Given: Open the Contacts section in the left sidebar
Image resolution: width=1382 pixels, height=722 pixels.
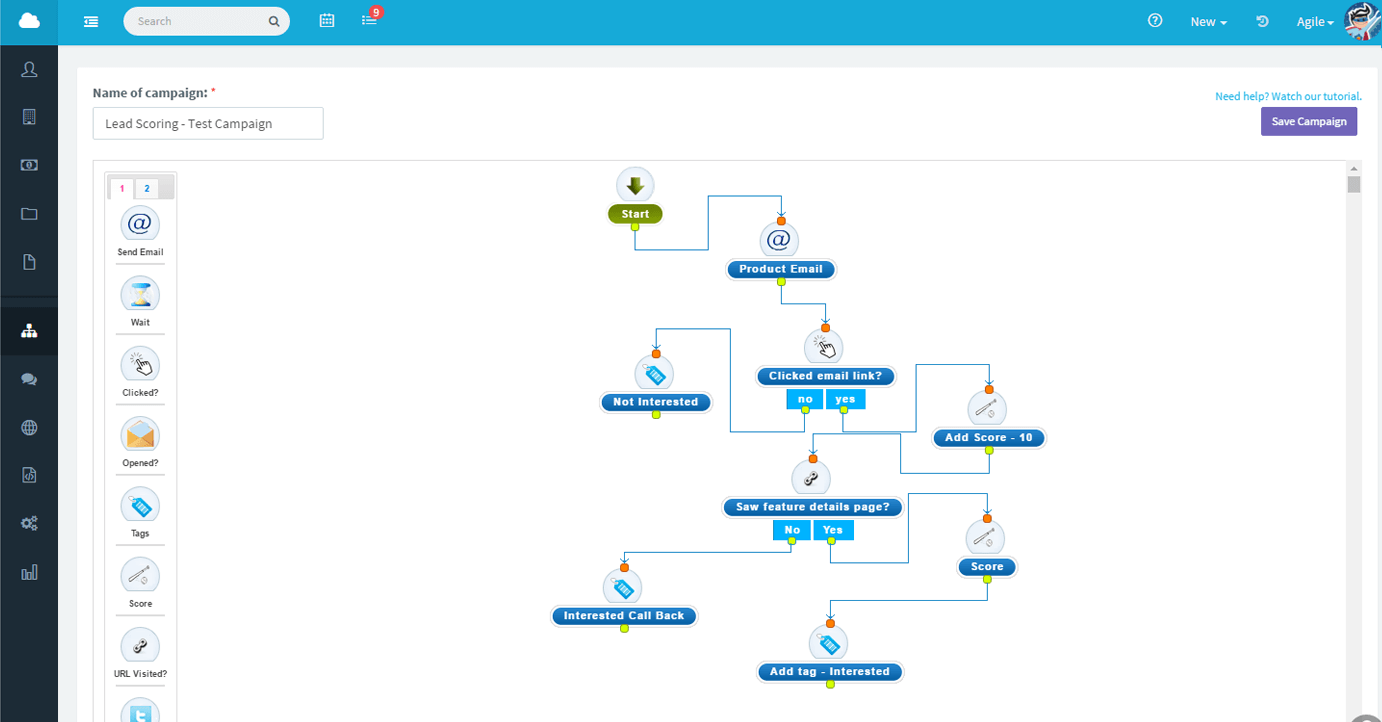Looking at the screenshot, I should 28,68.
